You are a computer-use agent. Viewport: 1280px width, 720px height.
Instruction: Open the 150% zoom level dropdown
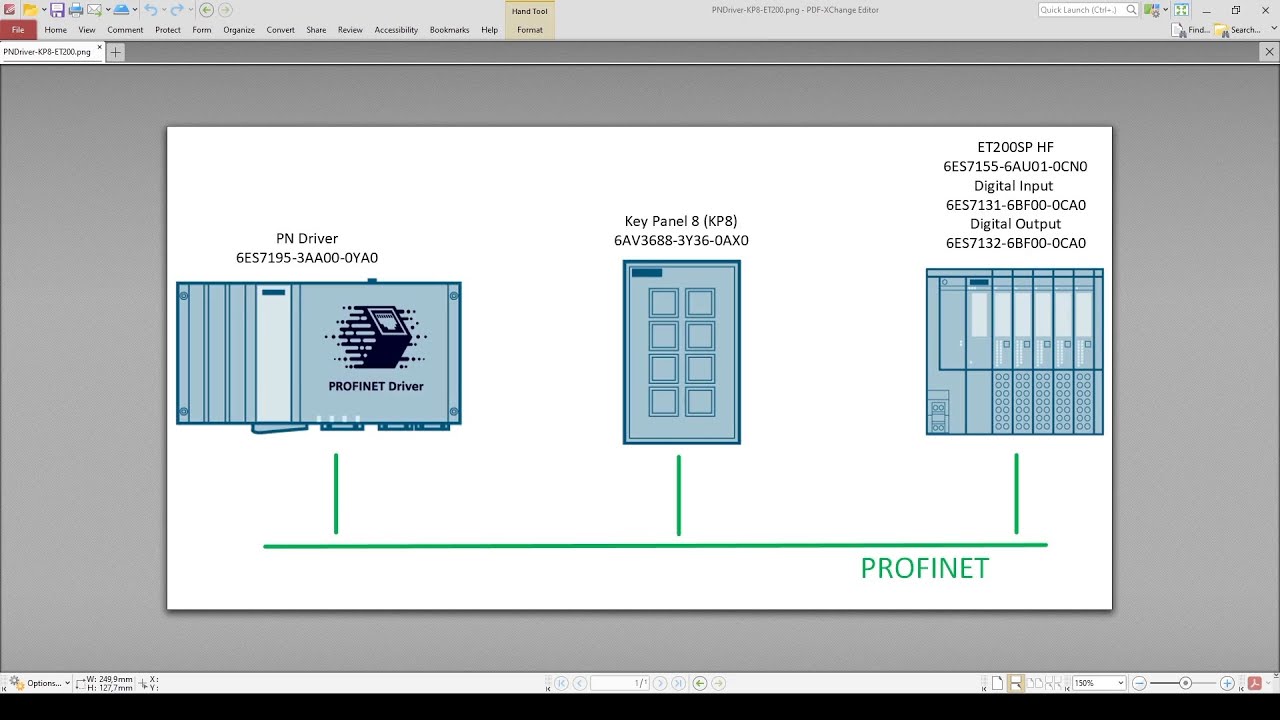coord(1120,683)
